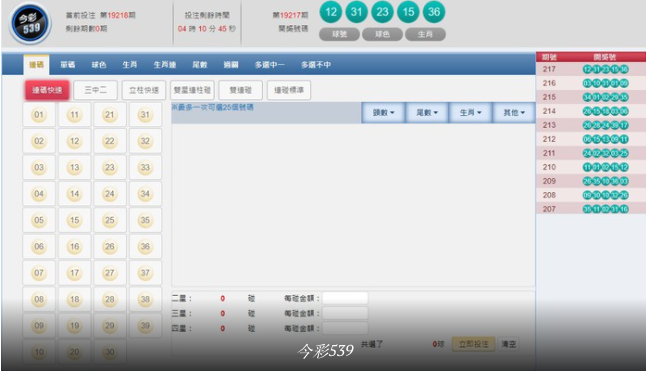The image size is (646, 371).
Task: Click the 四星 amount input field
Action: (x=345, y=328)
